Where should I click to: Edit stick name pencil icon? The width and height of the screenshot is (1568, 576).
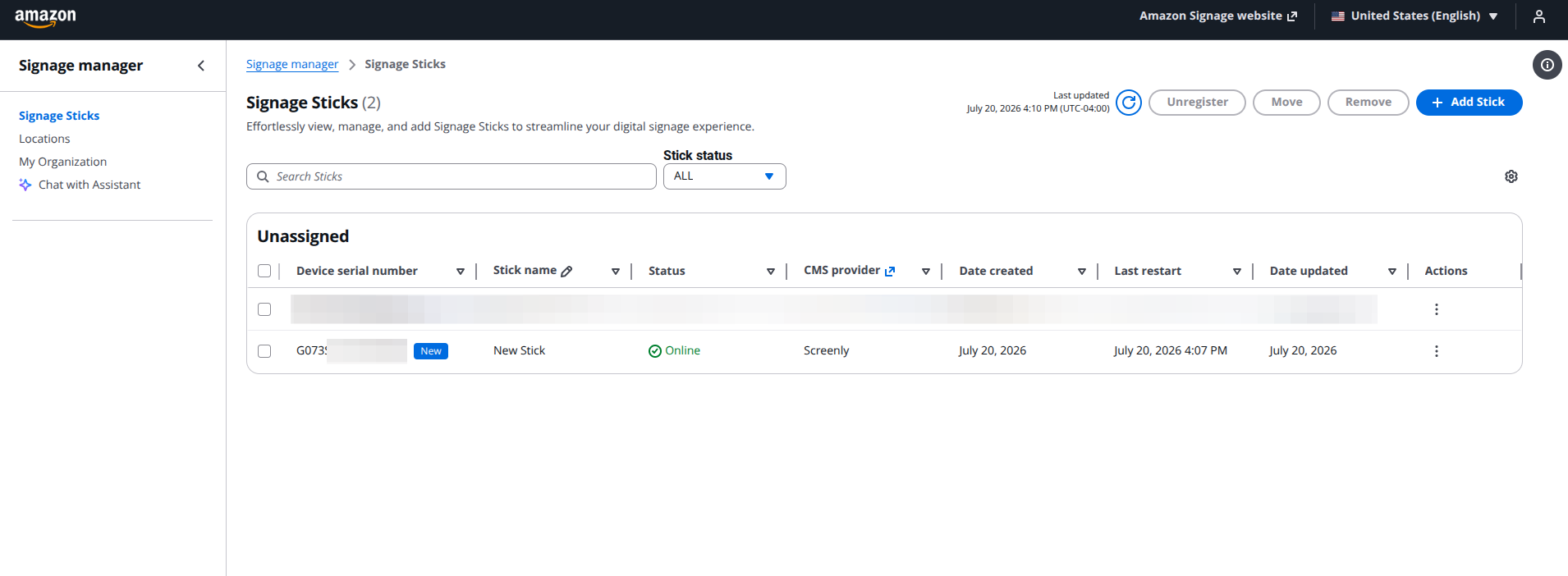(x=566, y=271)
